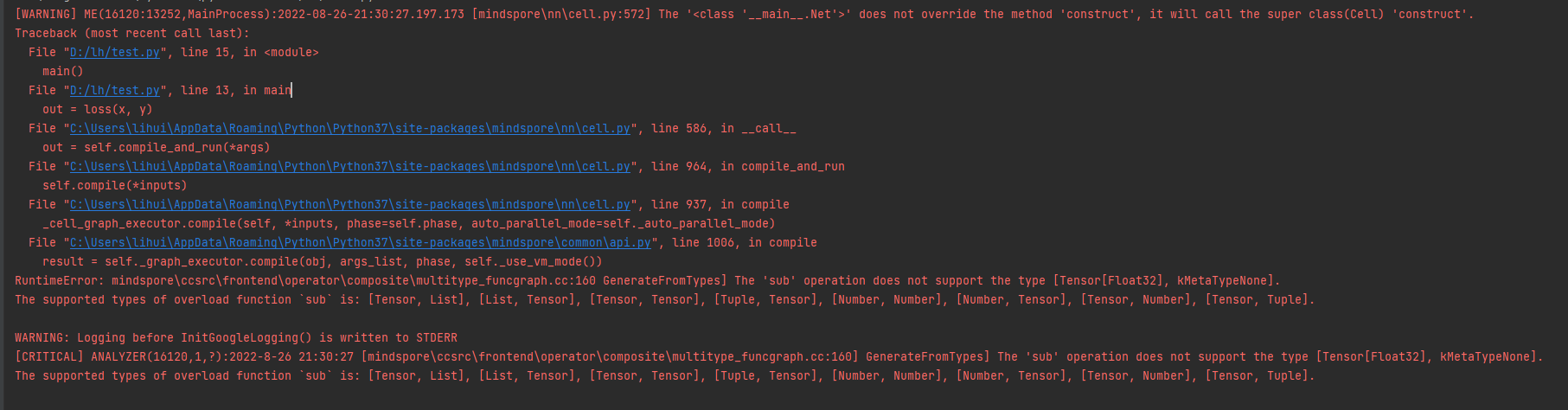This screenshot has height=410, width=1568.
Task: Click the "[CRITICAL] ANALYZER" log entry
Action: point(76,357)
